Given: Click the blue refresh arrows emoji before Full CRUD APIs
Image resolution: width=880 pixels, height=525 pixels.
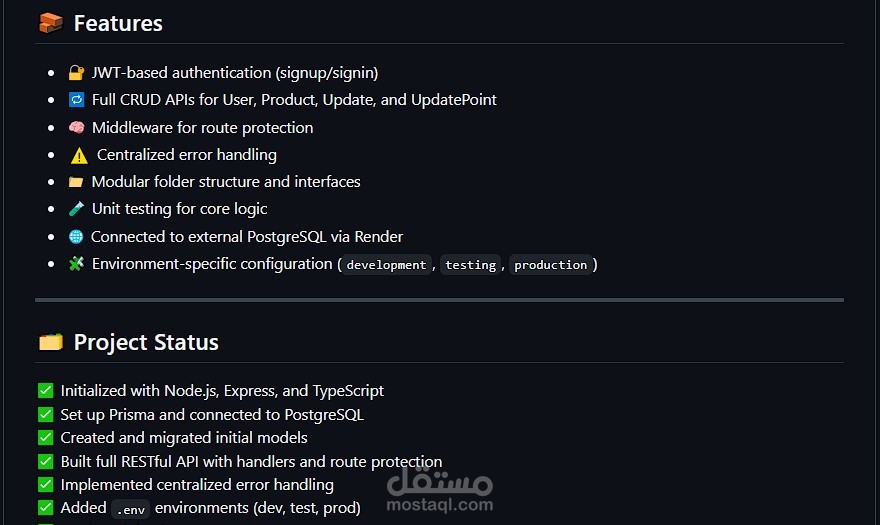Looking at the screenshot, I should click(x=76, y=100).
